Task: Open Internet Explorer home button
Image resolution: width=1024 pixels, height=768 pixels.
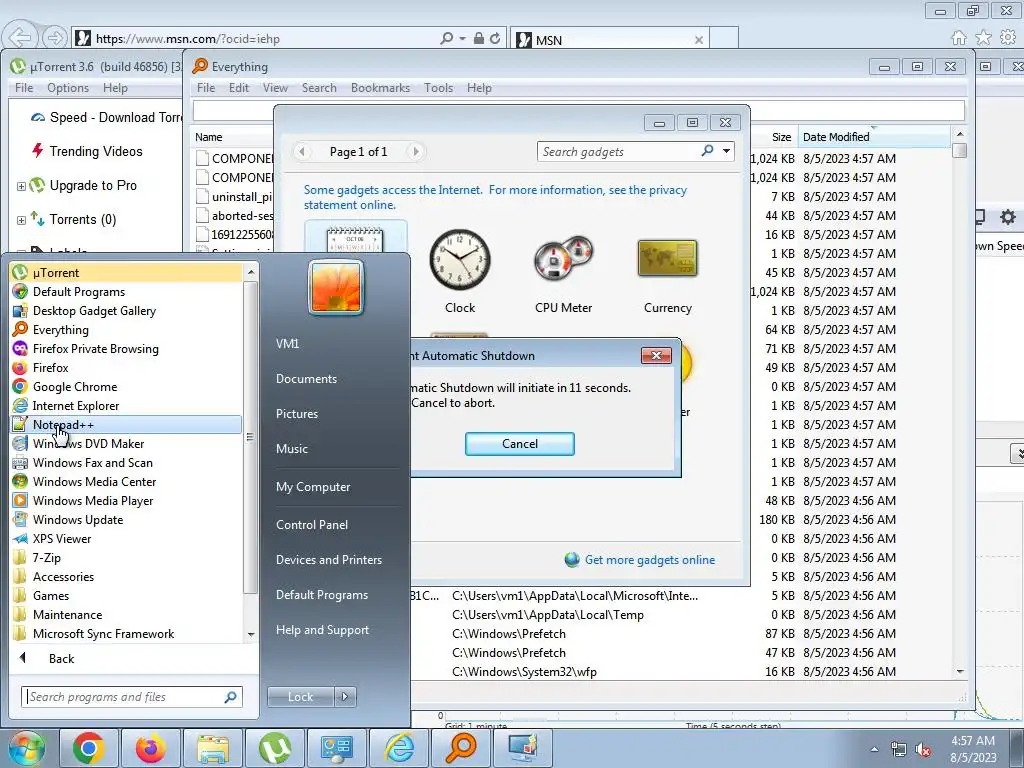Action: [x=959, y=38]
